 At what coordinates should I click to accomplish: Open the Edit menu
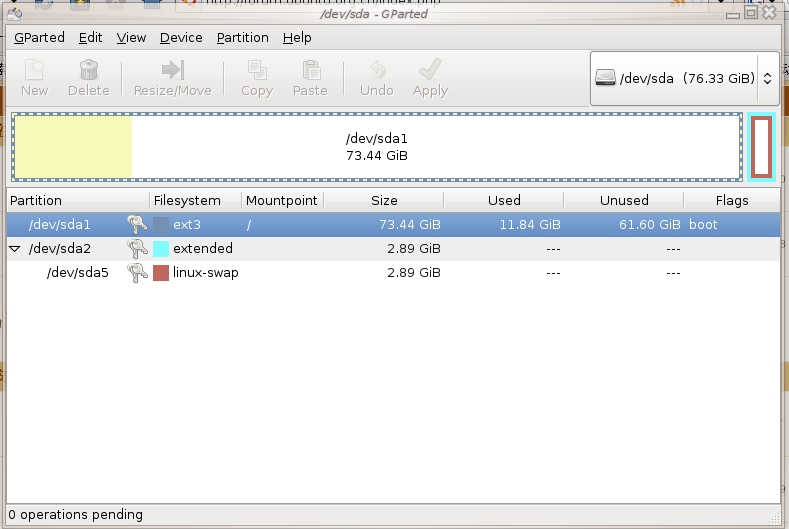[x=91, y=38]
